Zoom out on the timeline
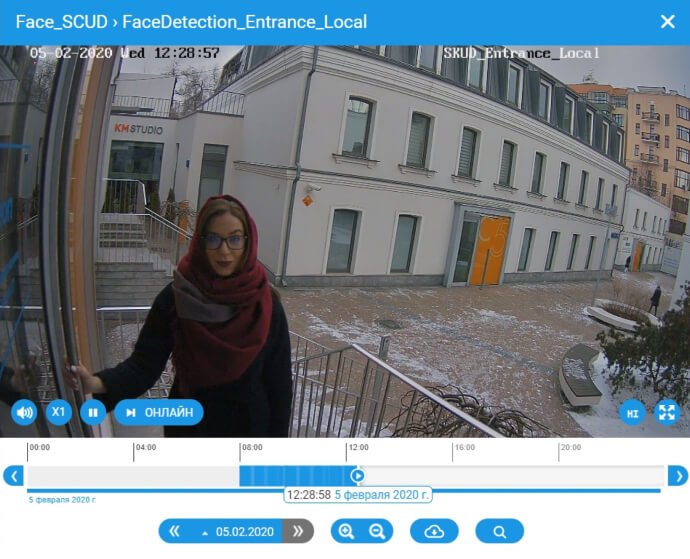The image size is (690, 559). (x=377, y=532)
